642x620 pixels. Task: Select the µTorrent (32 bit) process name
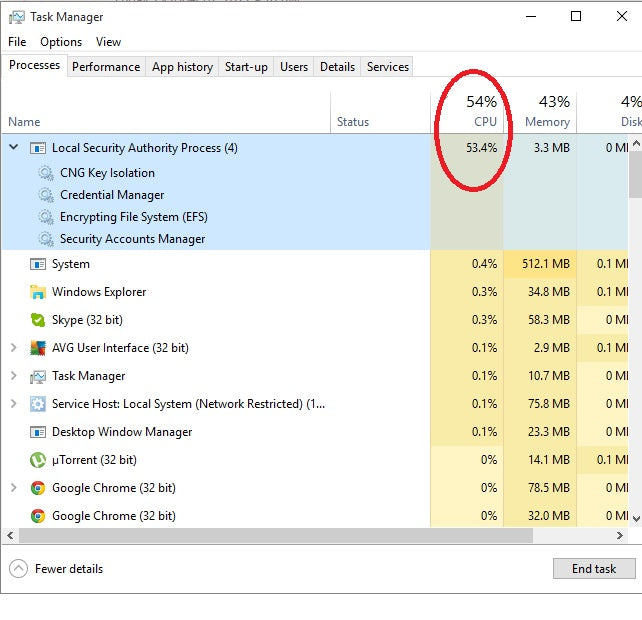click(94, 460)
